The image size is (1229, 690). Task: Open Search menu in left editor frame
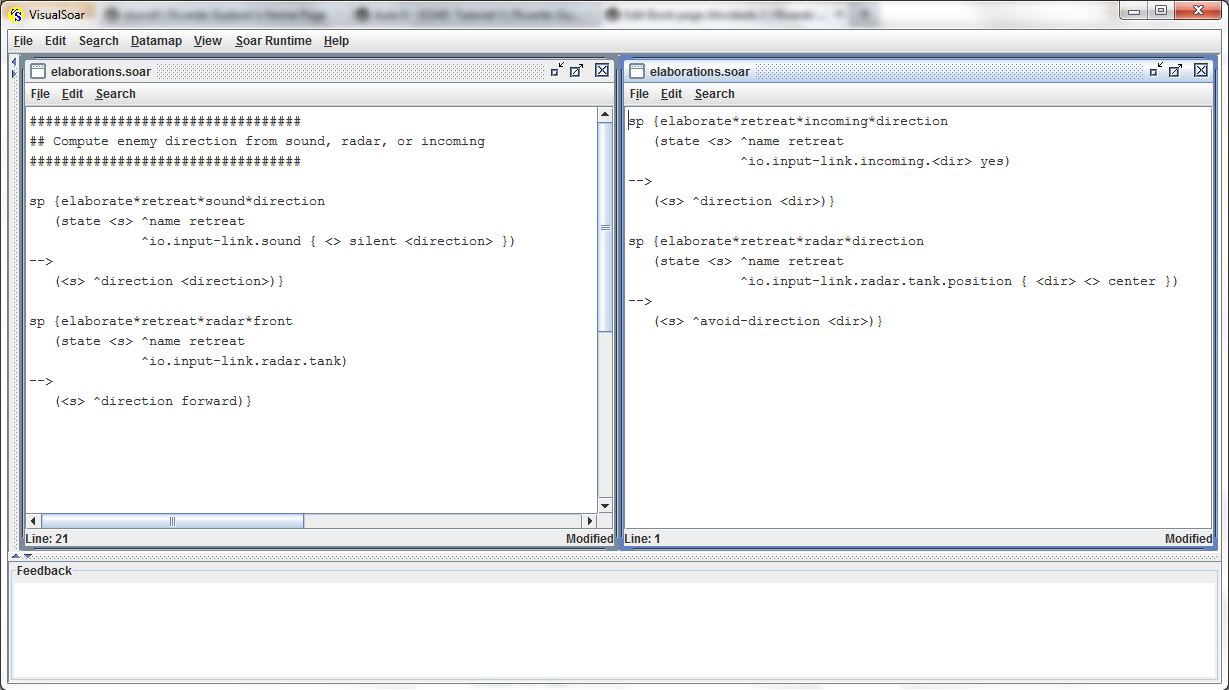(x=115, y=94)
